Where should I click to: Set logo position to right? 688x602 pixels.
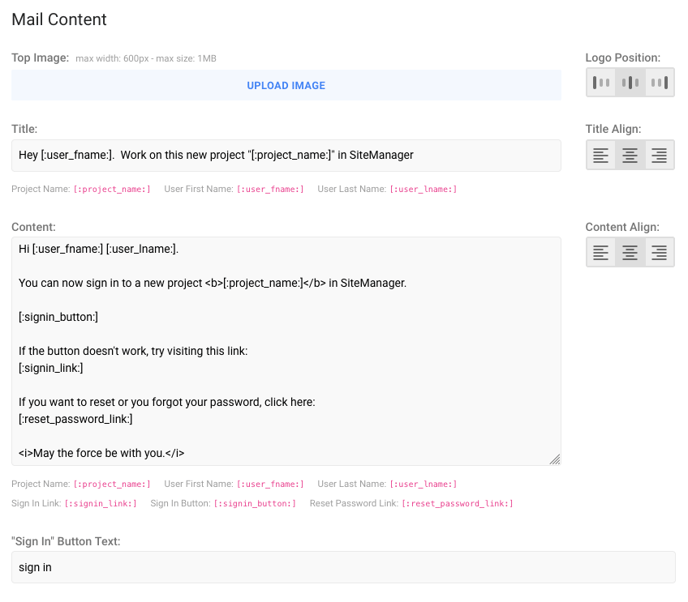pos(659,82)
